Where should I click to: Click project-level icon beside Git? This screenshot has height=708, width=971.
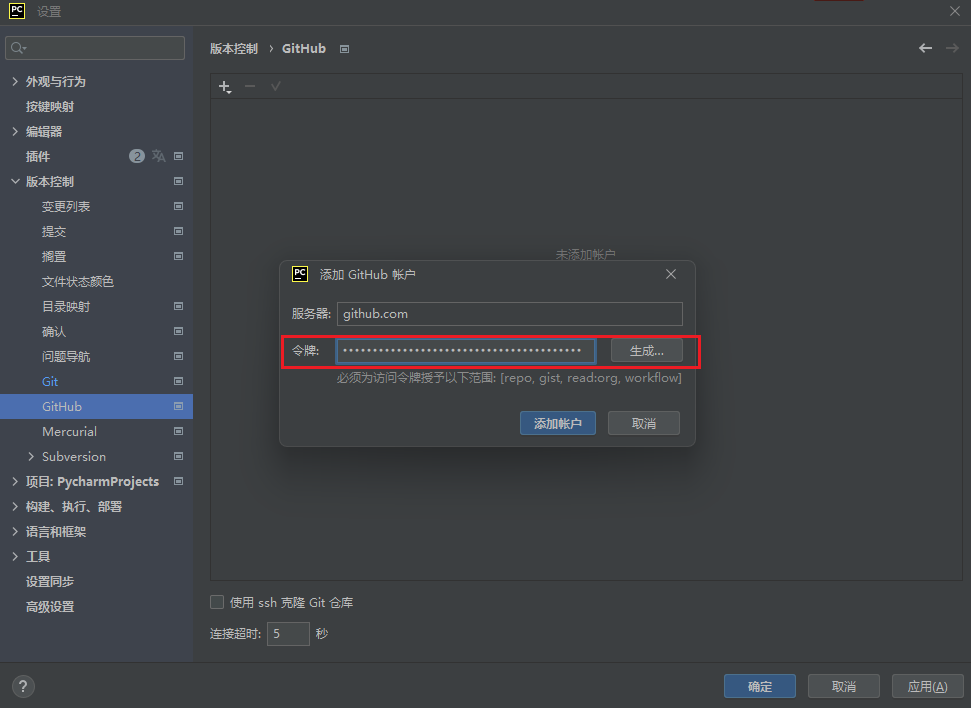coord(178,381)
